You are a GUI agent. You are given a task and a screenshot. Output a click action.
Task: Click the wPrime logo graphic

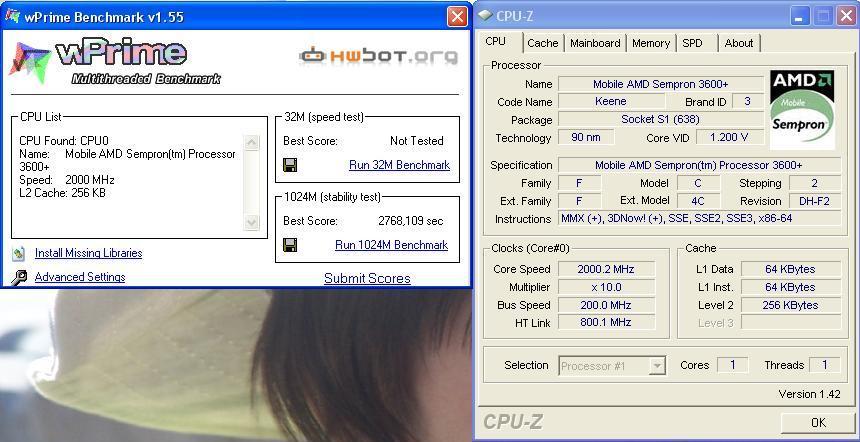[x=114, y=62]
